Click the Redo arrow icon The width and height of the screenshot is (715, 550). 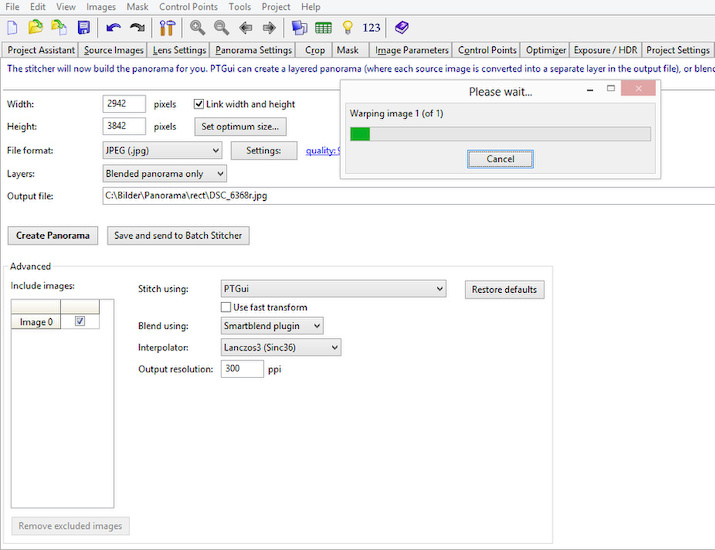click(137, 27)
